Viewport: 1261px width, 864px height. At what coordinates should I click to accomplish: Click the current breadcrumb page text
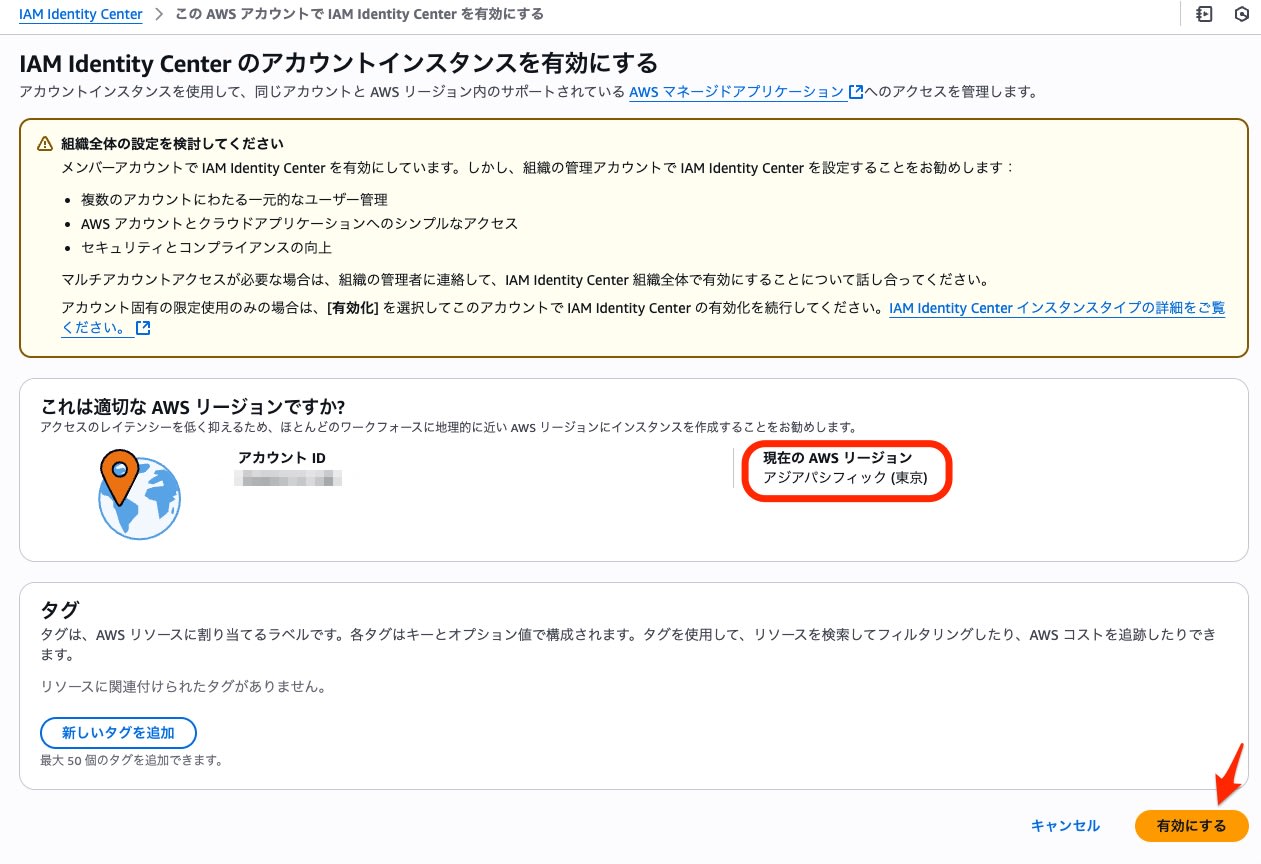point(361,15)
